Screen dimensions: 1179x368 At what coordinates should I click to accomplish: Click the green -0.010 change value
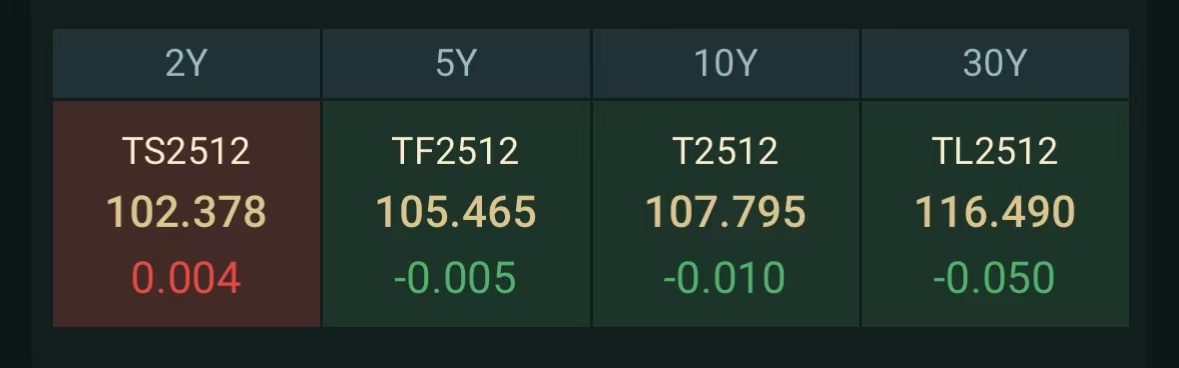click(x=725, y=278)
